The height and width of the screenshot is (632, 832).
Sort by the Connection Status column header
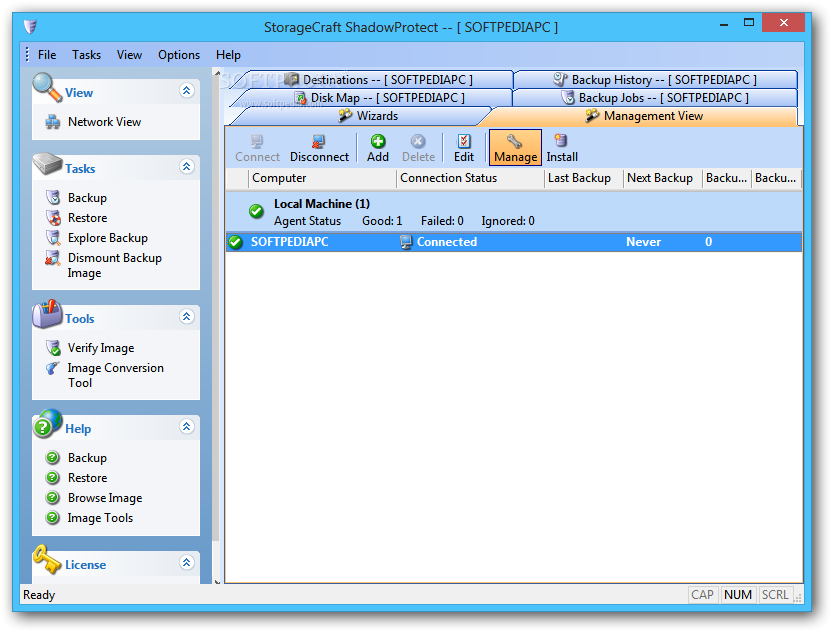pos(470,178)
